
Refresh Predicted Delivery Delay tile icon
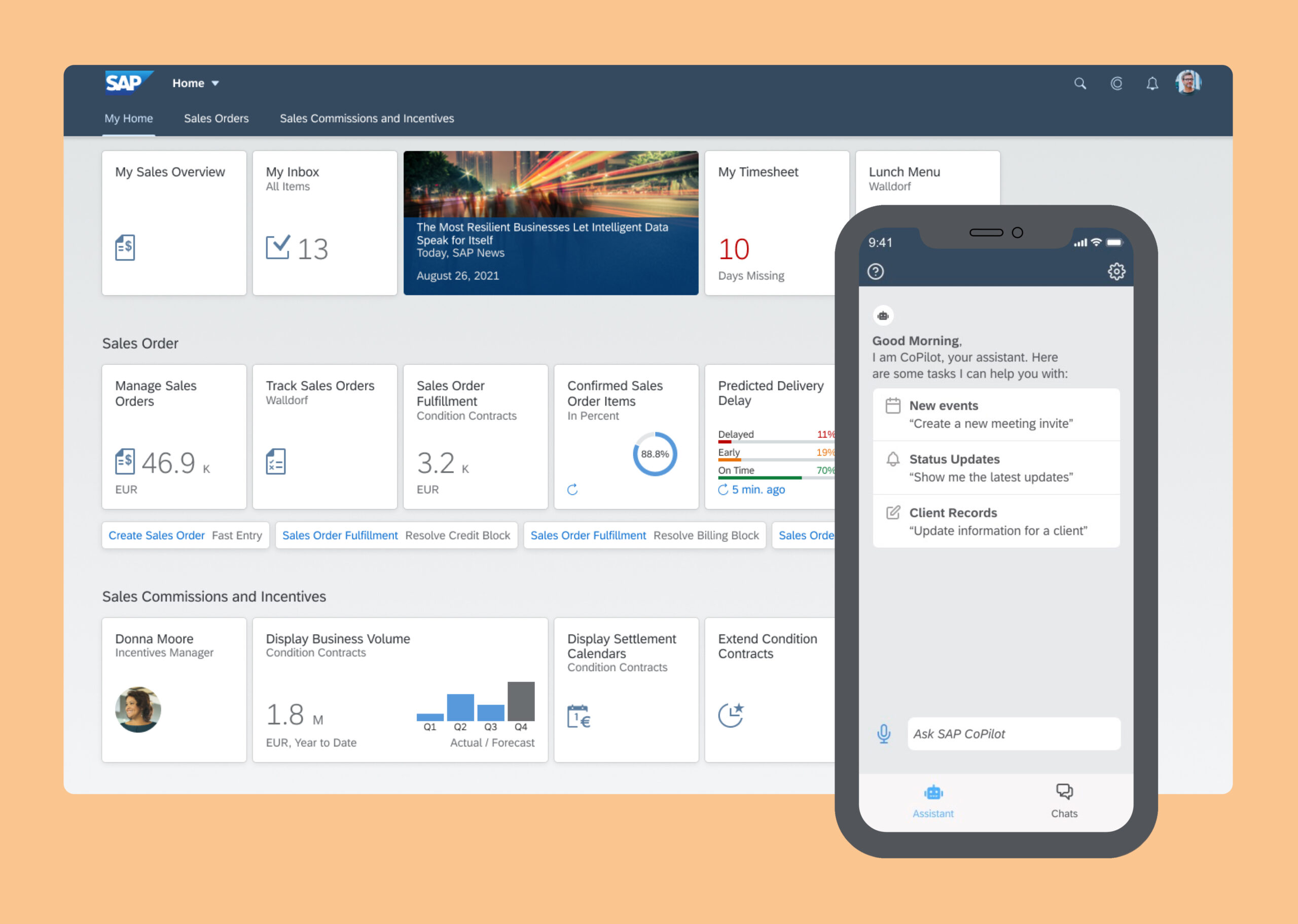pos(723,489)
